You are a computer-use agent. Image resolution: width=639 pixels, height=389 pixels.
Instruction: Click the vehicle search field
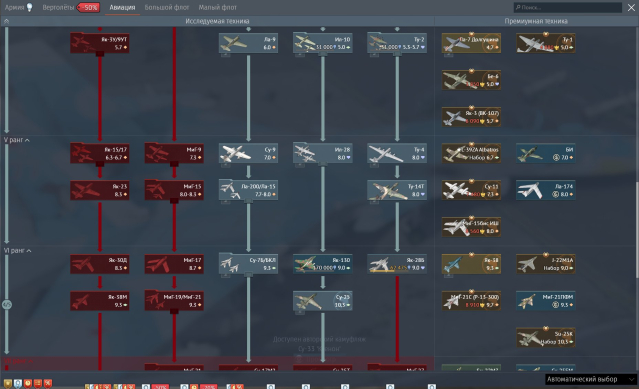[568, 7]
